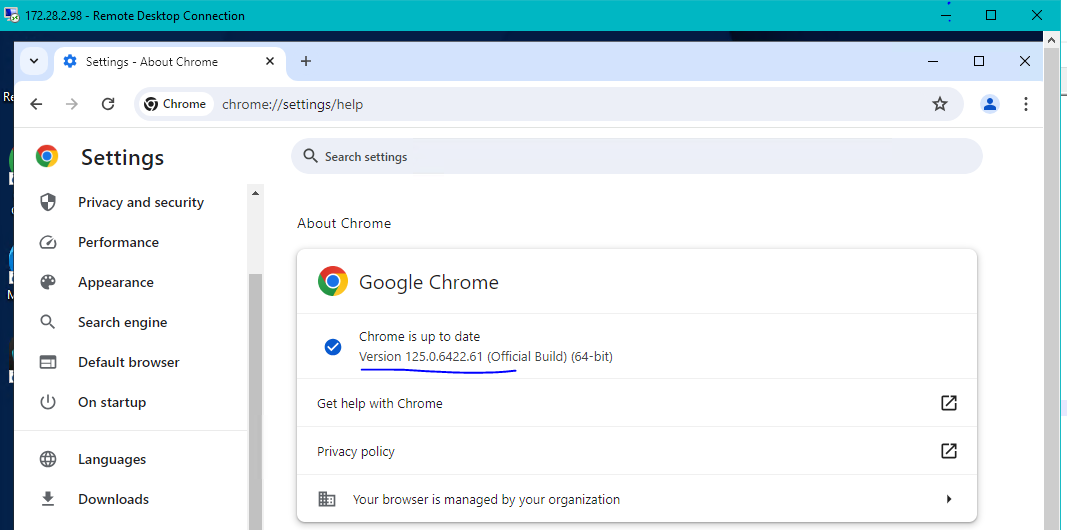This screenshot has width=1067, height=530.
Task: Click external link icon for Privacy policy
Action: click(x=949, y=450)
